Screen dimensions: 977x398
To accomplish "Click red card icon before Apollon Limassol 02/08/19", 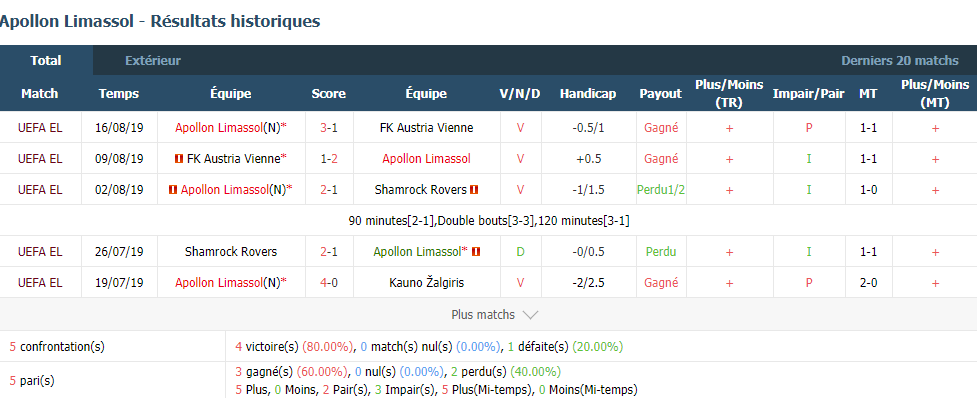I will (x=173, y=190).
